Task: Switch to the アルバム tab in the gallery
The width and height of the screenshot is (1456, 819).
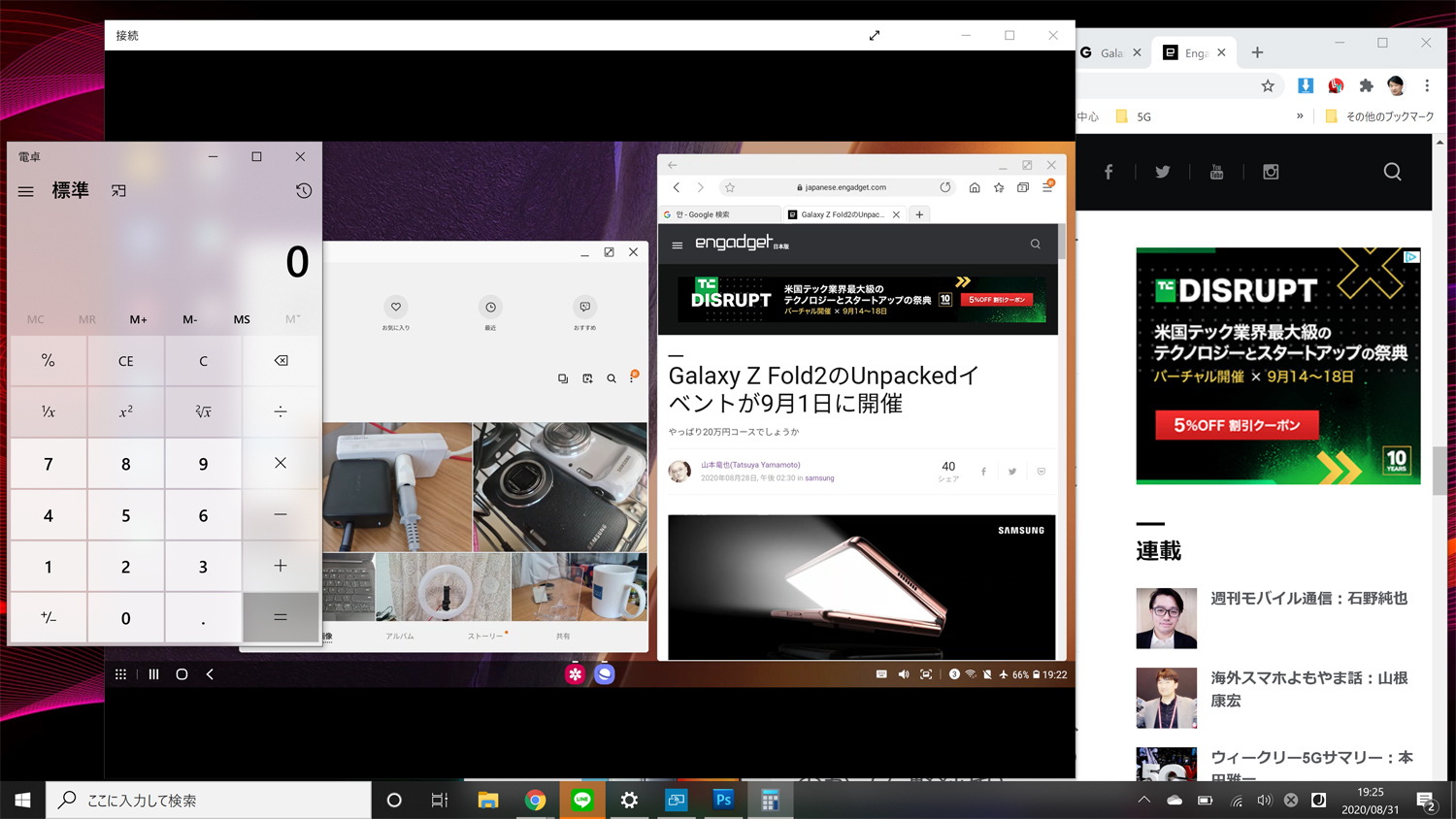Action: click(x=400, y=637)
